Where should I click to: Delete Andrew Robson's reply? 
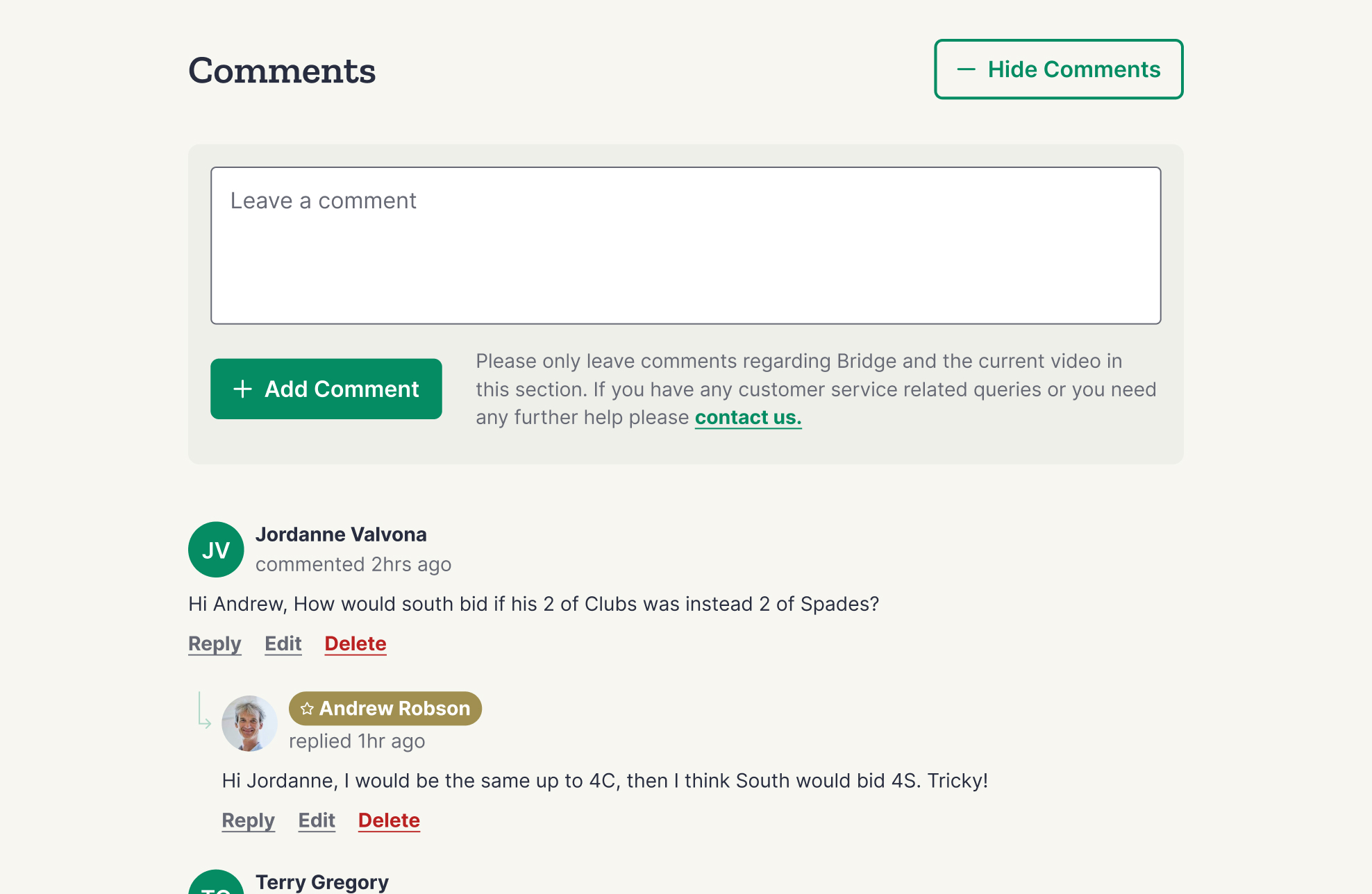[x=389, y=820]
